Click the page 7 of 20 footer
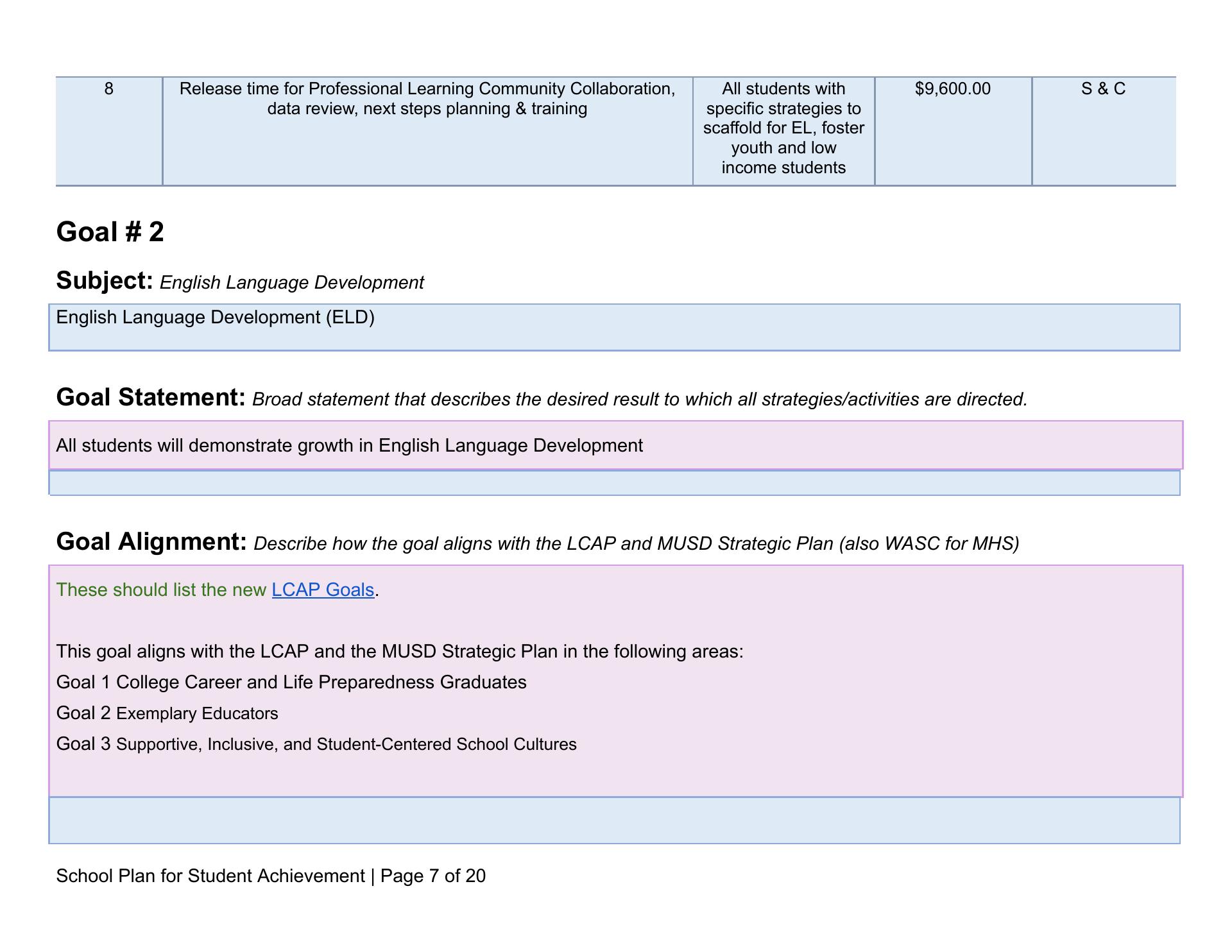Viewport: 1232px width, 952px height. [271, 876]
